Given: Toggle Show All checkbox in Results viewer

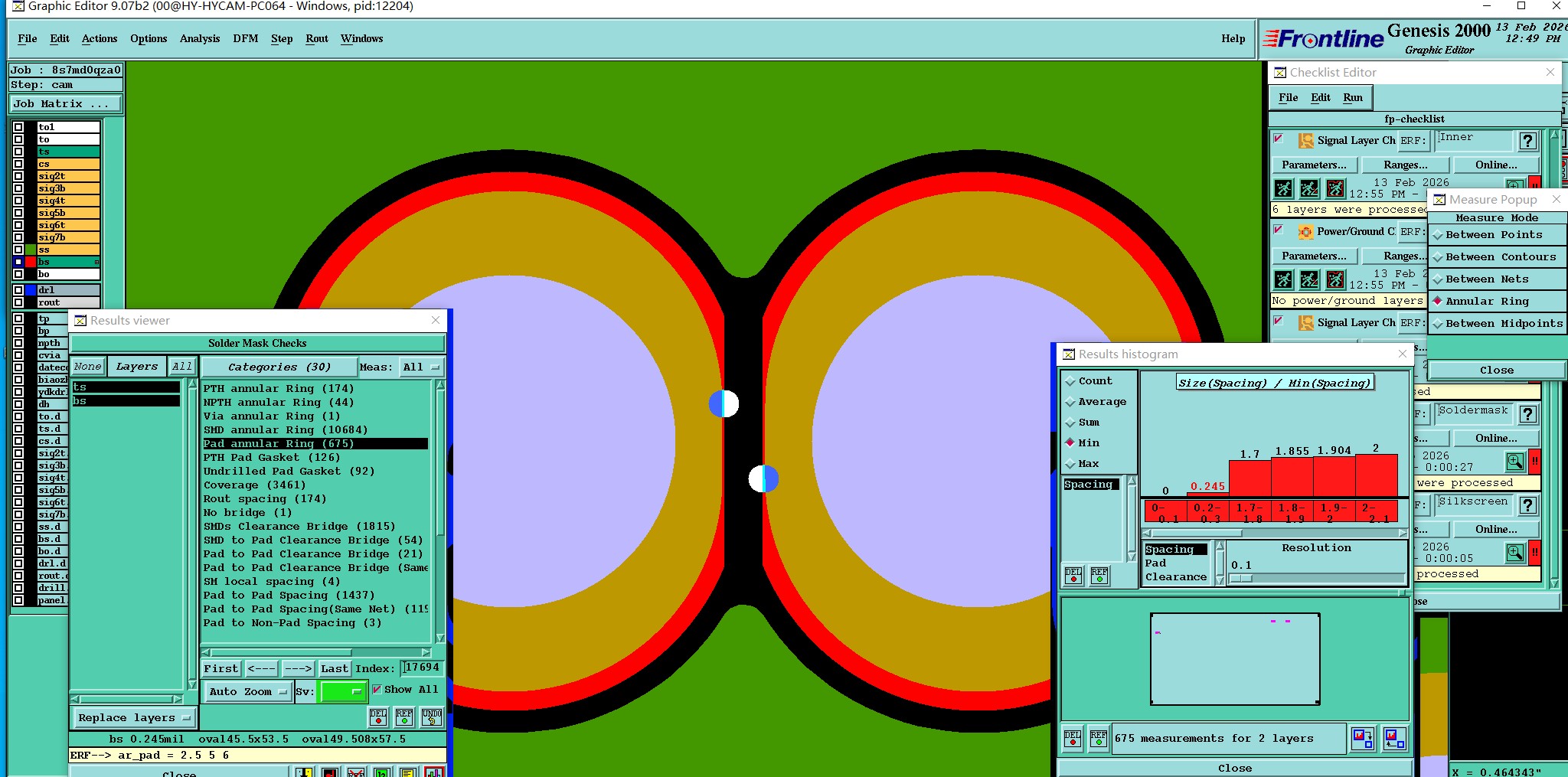Looking at the screenshot, I should (x=377, y=690).
